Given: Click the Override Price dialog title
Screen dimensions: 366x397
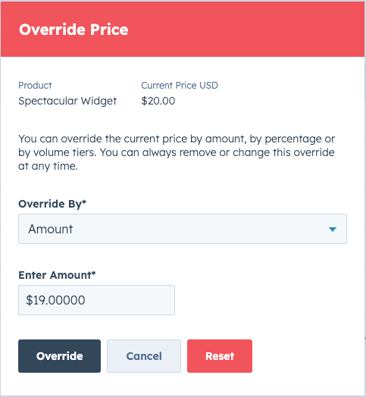Looking at the screenshot, I should tap(74, 29).
